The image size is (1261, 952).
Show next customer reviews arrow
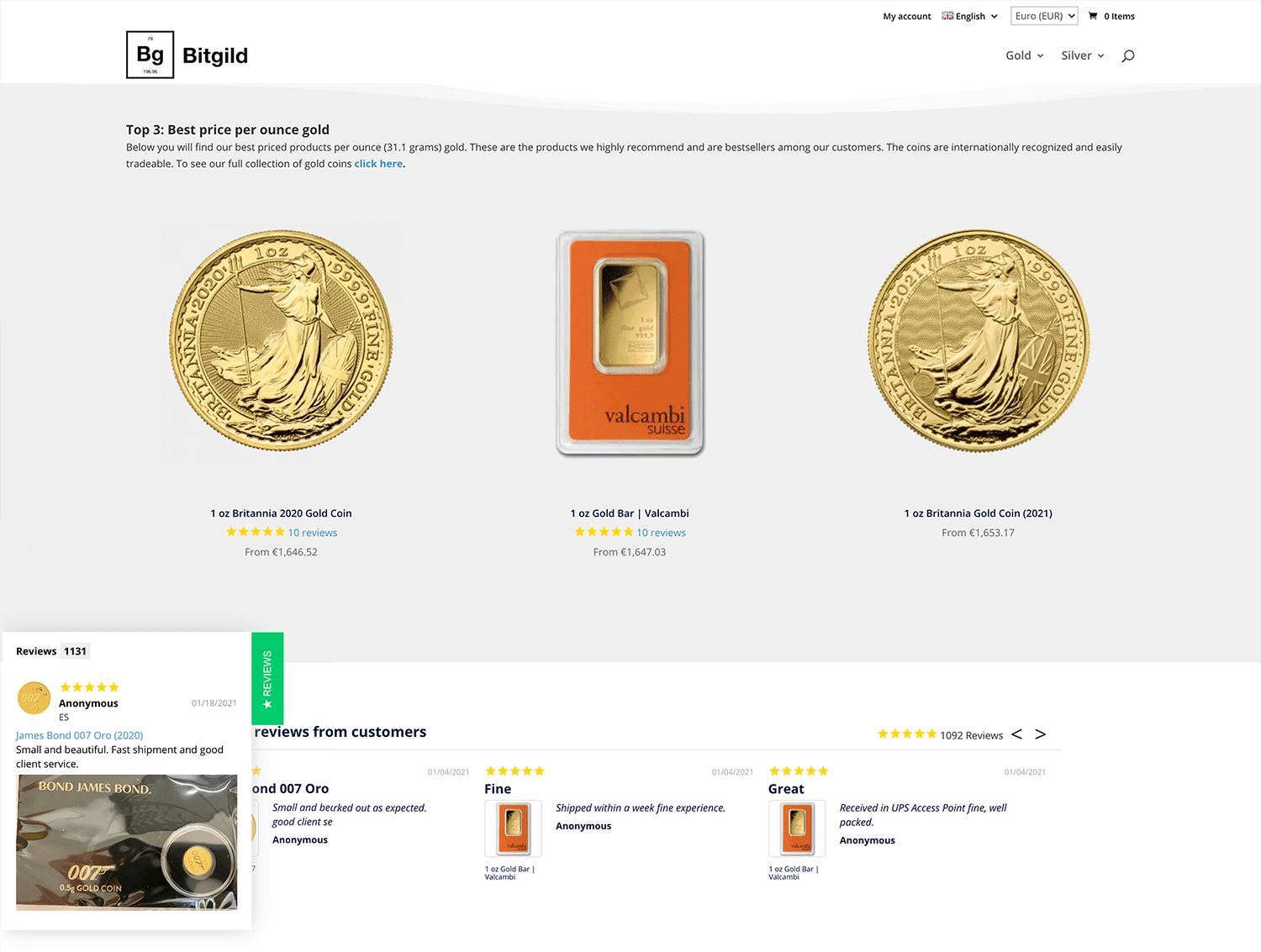(x=1041, y=734)
